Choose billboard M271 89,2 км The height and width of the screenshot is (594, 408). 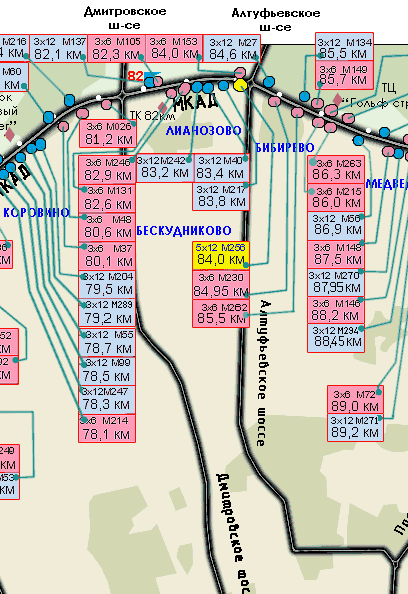(x=355, y=428)
